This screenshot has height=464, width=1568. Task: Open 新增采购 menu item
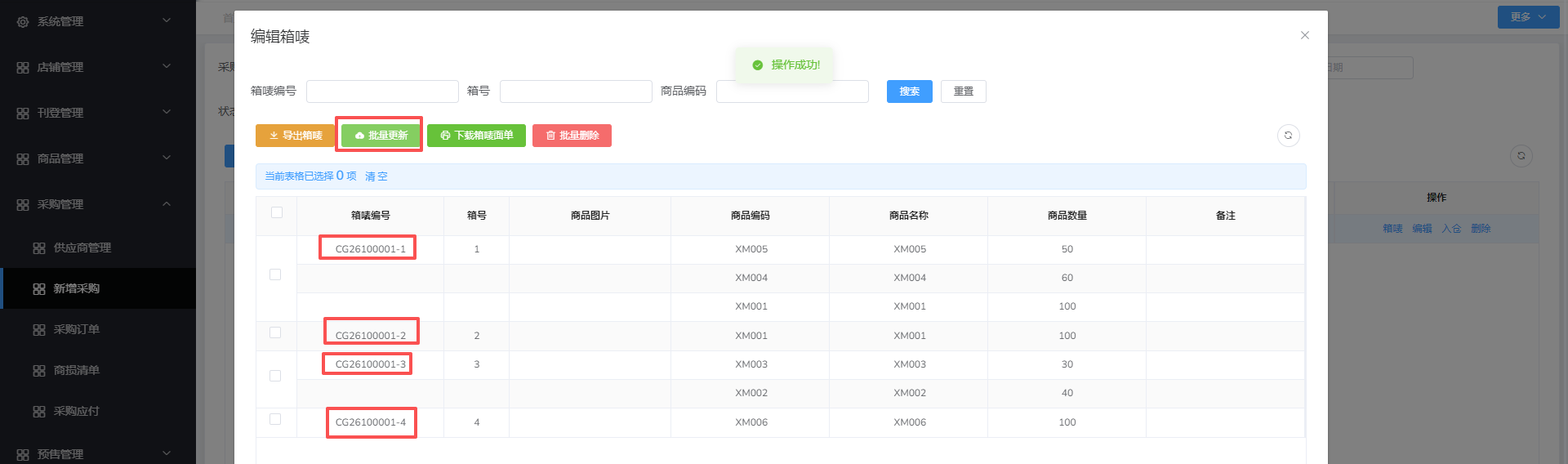(98, 288)
